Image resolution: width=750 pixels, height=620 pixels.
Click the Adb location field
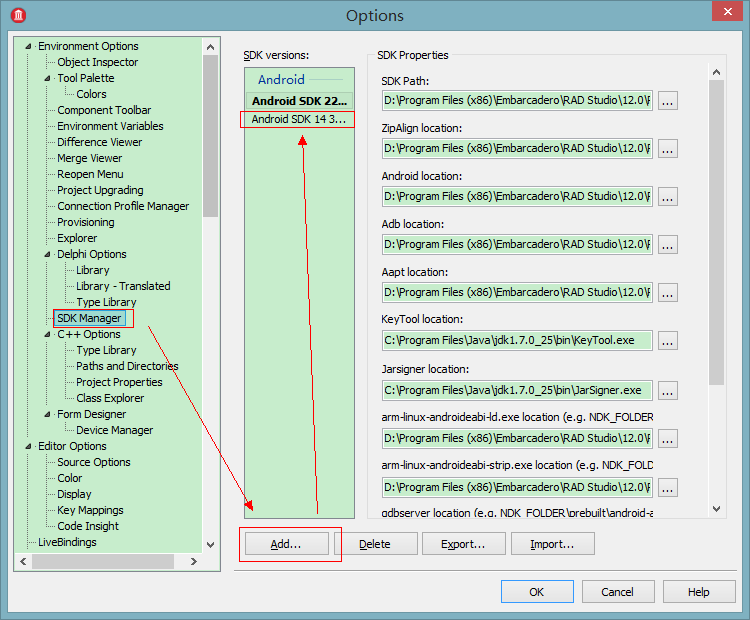tap(517, 244)
